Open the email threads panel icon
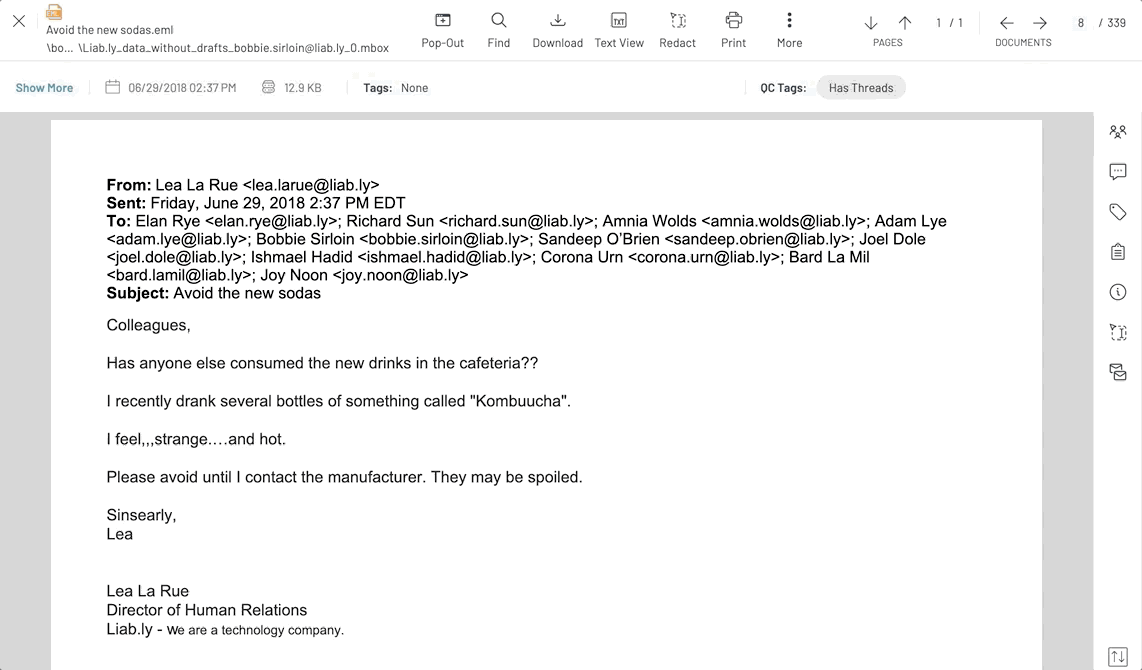 (x=1118, y=372)
